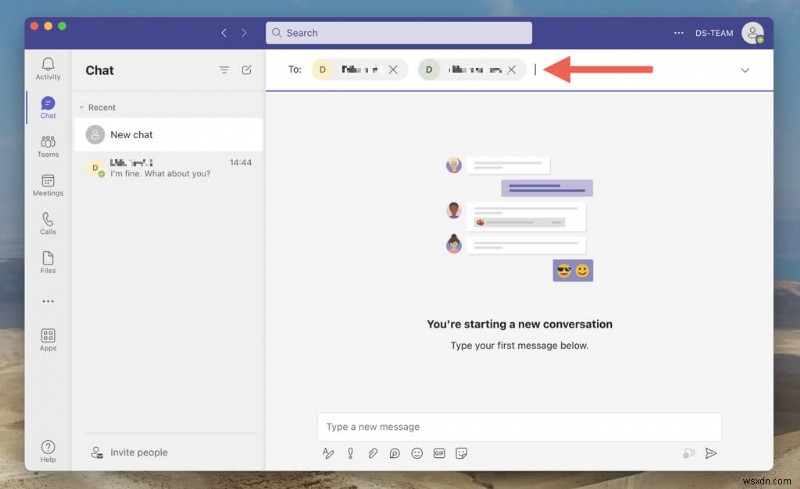Open Settings and more ellipsis in title bar
This screenshot has height=489, width=800.
pyautogui.click(x=679, y=33)
